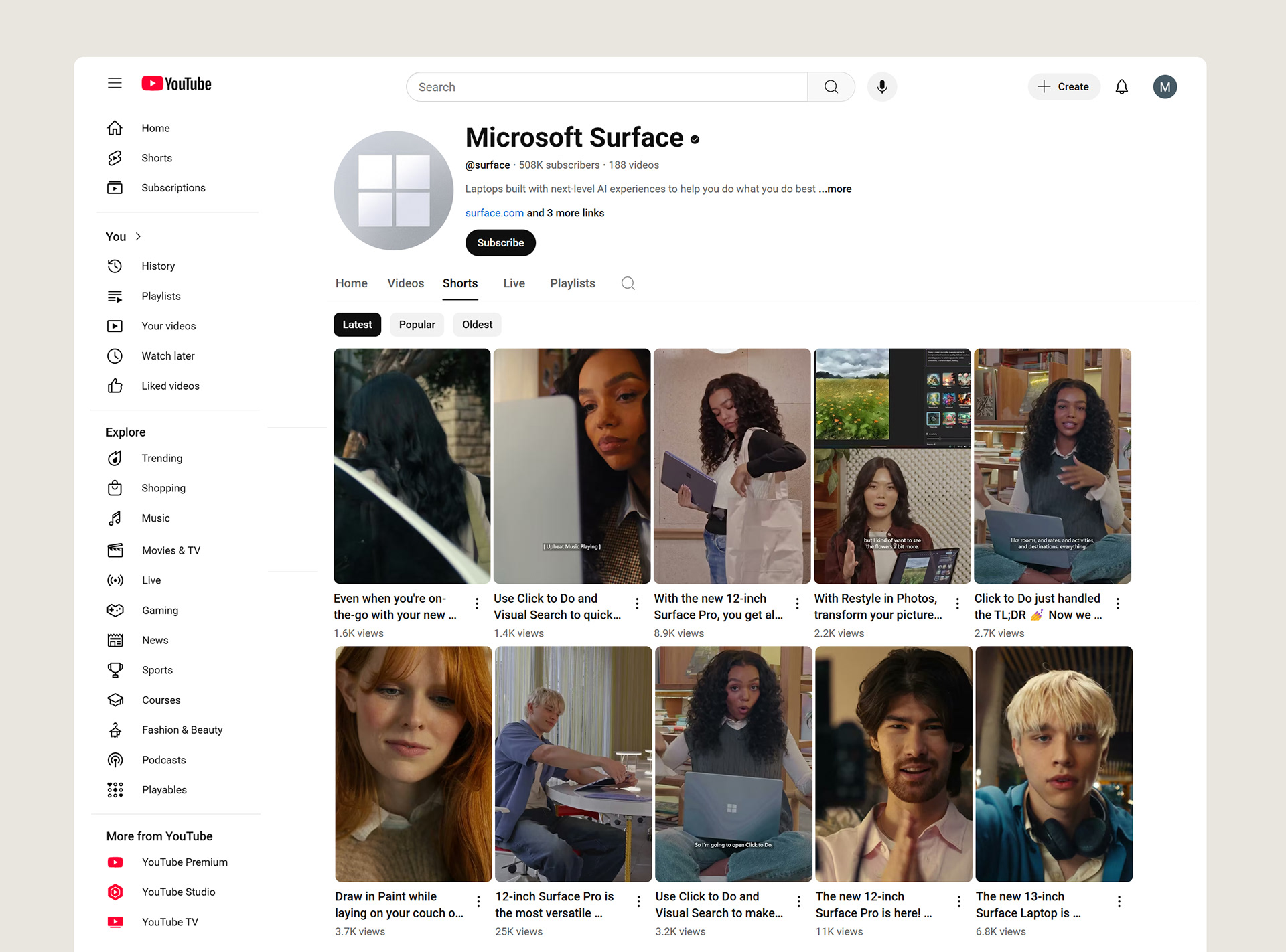The image size is (1286, 952).
Task: Switch to channel Home tab
Action: [x=351, y=283]
